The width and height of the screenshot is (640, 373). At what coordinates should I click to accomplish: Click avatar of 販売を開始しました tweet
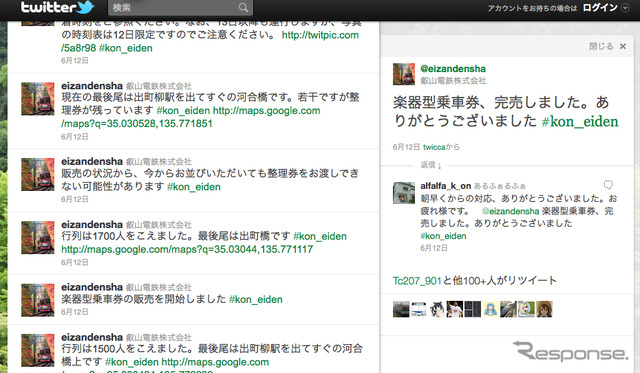38,300
